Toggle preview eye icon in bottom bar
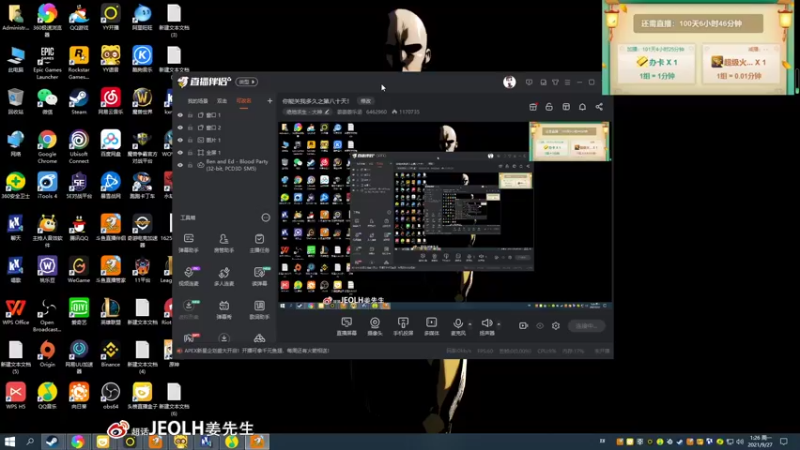This screenshot has height=450, width=800. [x=540, y=326]
